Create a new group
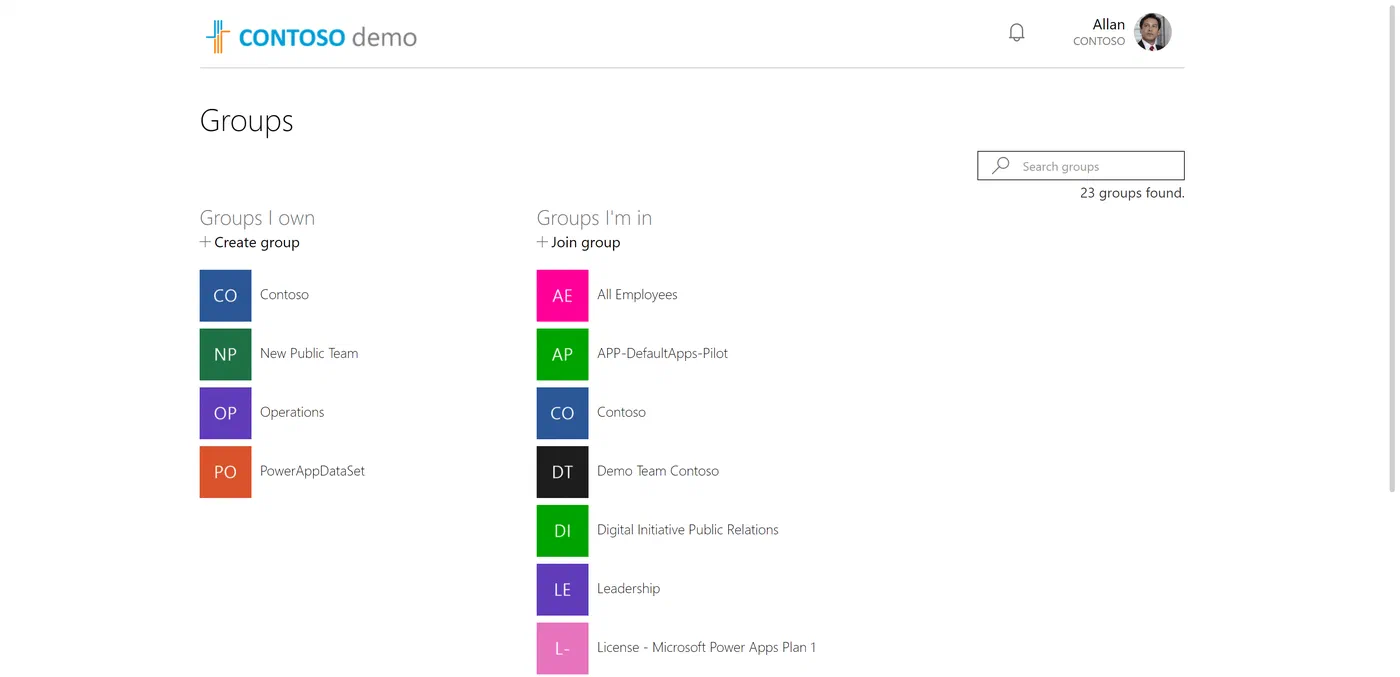 [x=250, y=242]
